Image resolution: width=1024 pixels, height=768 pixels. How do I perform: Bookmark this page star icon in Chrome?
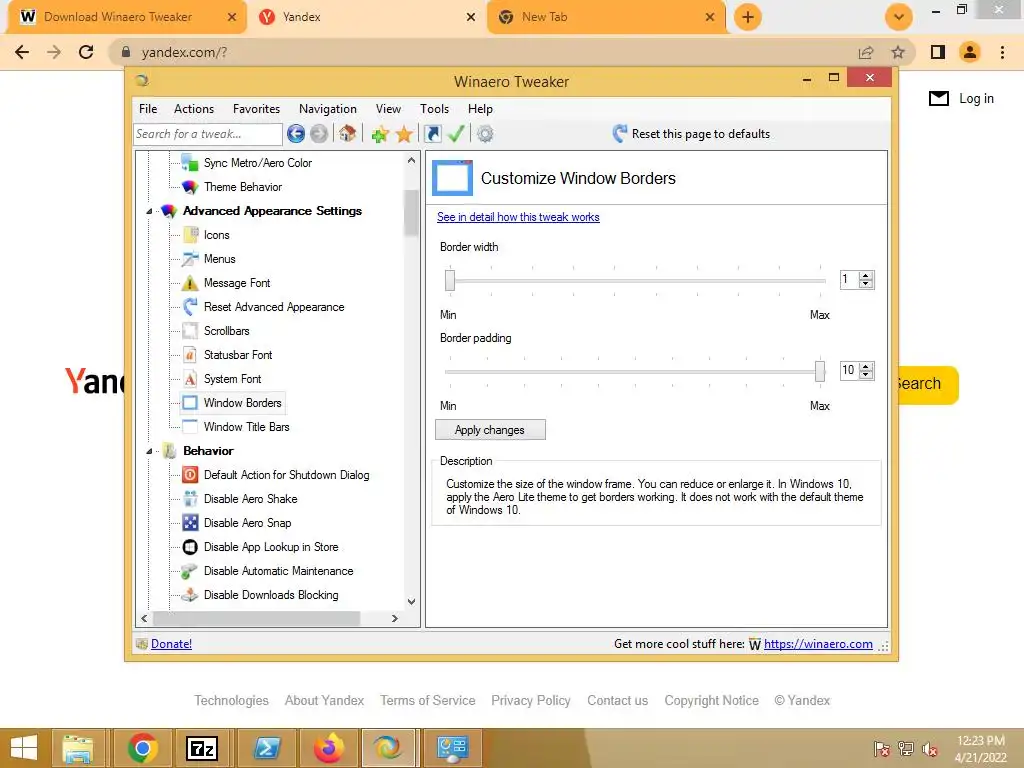click(898, 52)
